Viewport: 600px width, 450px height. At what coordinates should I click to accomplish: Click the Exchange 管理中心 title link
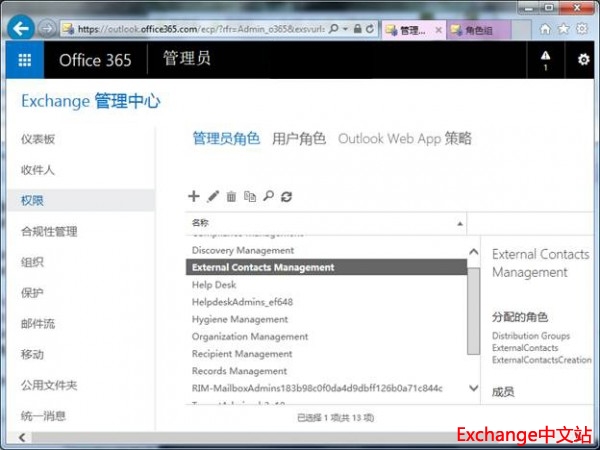tap(90, 101)
